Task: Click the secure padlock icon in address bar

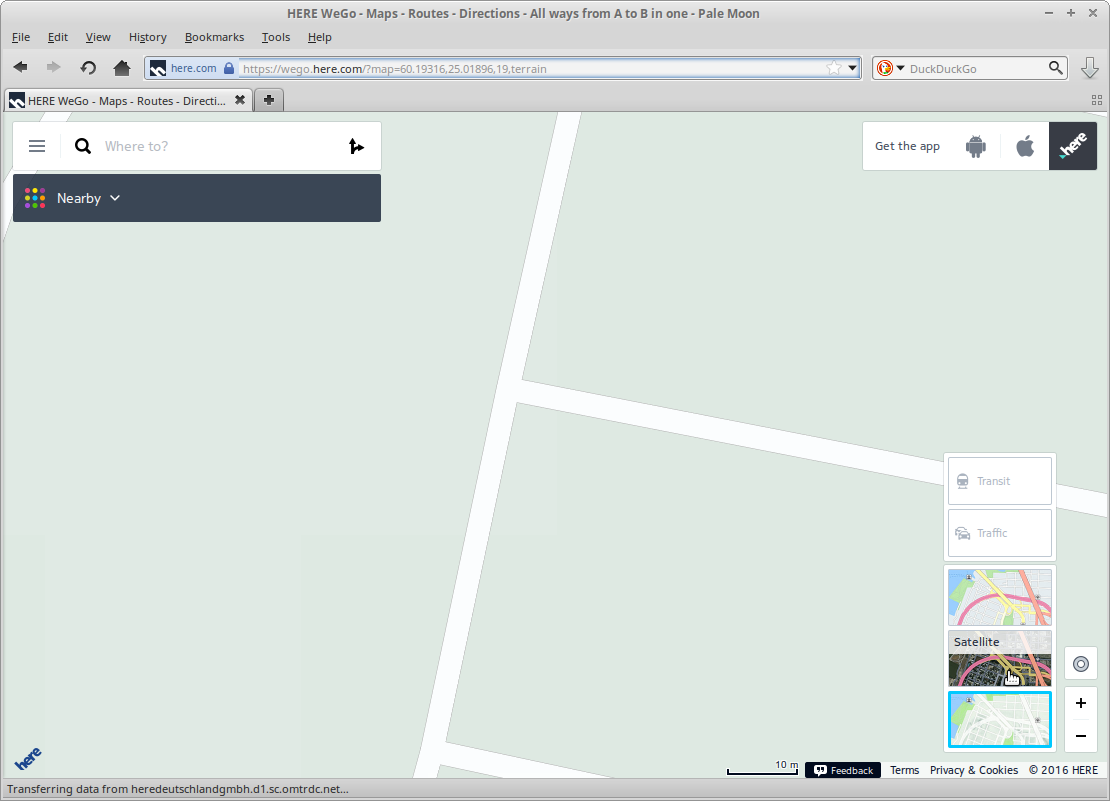Action: pos(229,68)
